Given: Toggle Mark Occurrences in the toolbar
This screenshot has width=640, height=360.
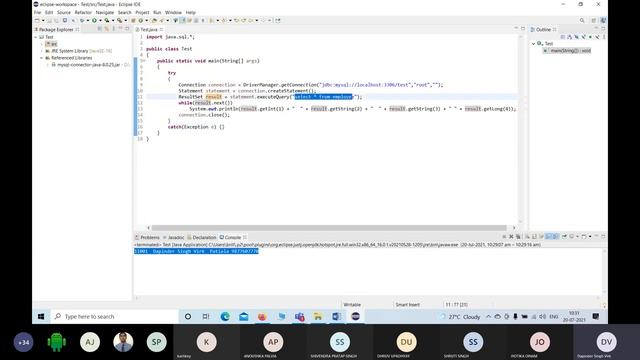Looking at the screenshot, I should [x=182, y=20].
